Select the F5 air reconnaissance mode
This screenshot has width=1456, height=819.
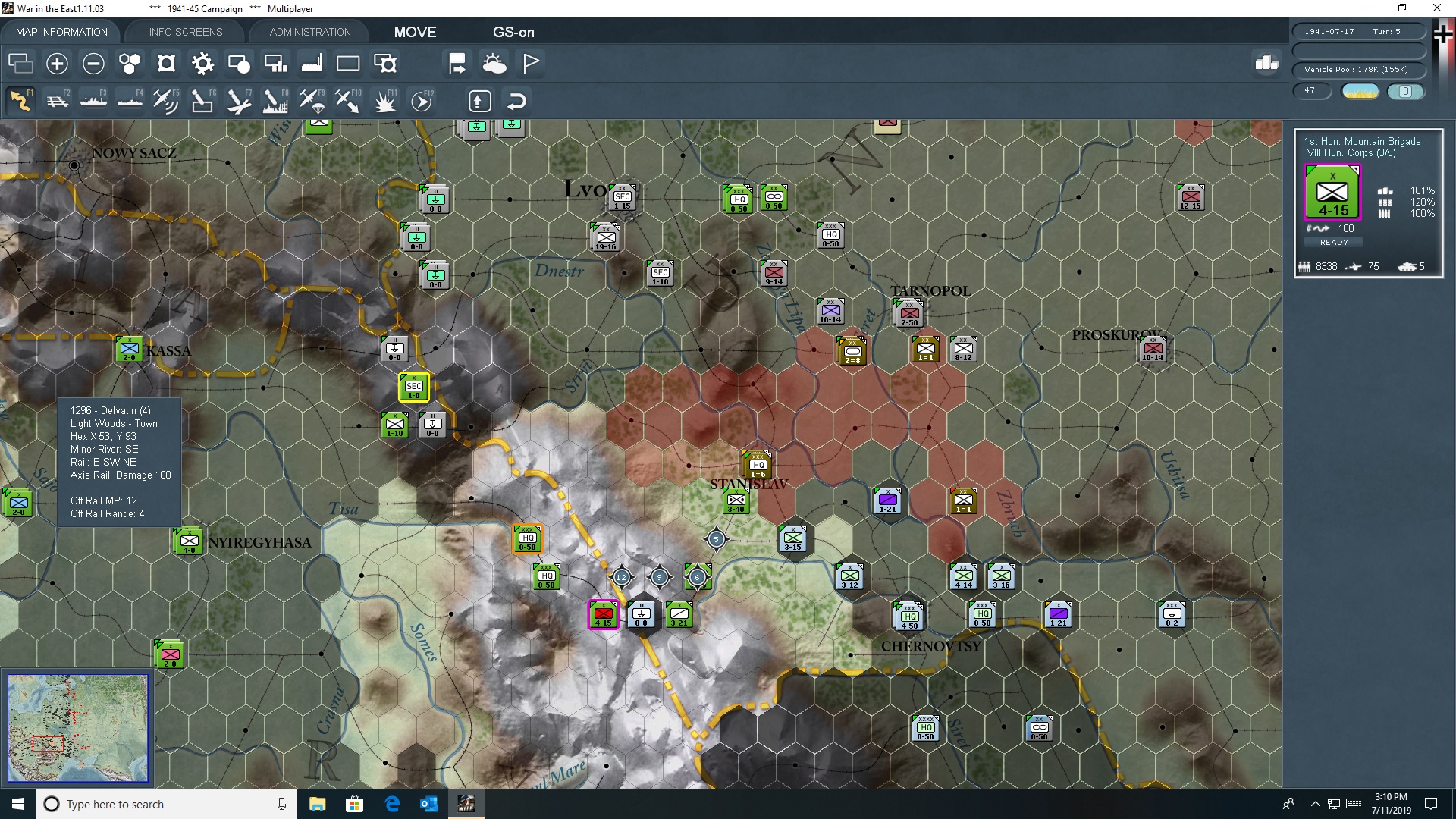tap(166, 101)
